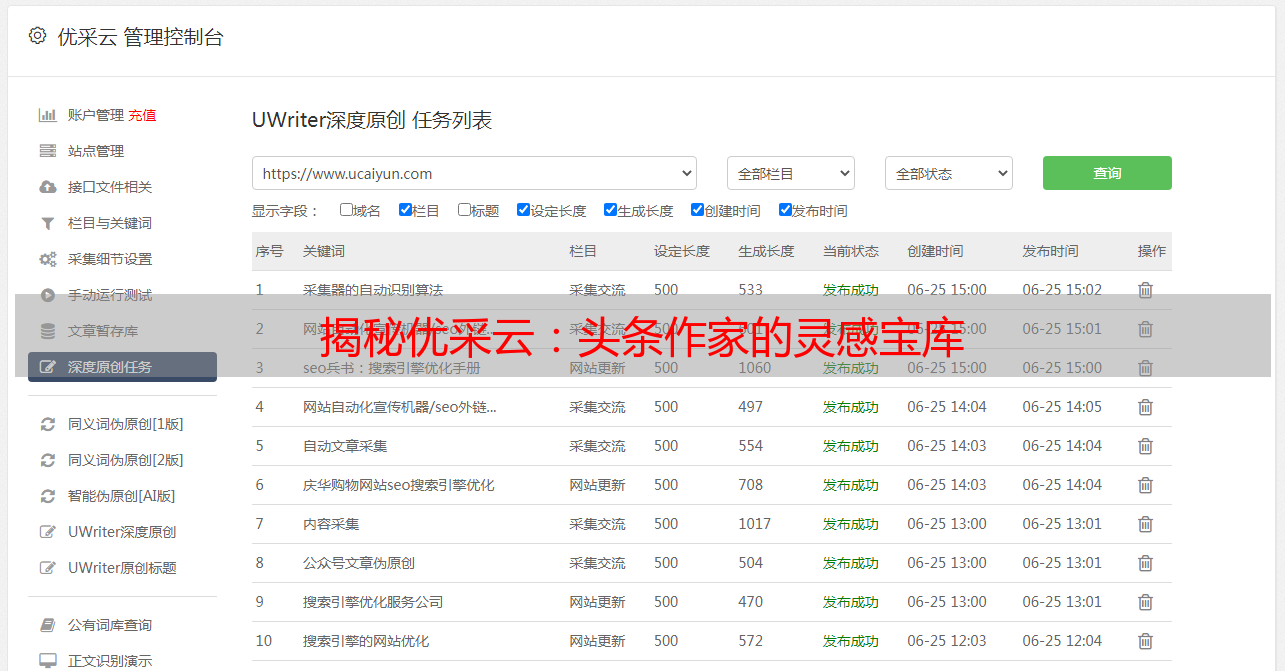This screenshot has width=1285, height=671.
Task: Go to 公有词库查询 in the sidebar
Action: point(110,625)
